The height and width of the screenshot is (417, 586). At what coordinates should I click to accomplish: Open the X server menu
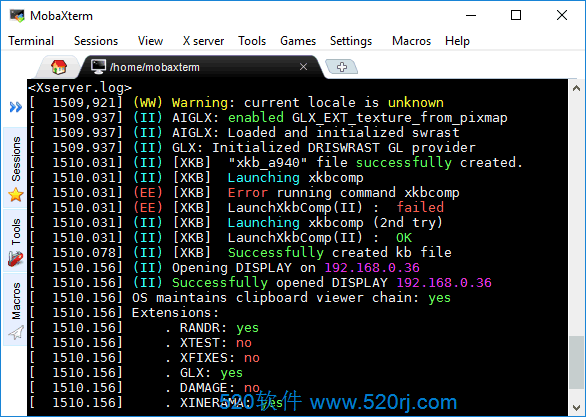point(203,41)
